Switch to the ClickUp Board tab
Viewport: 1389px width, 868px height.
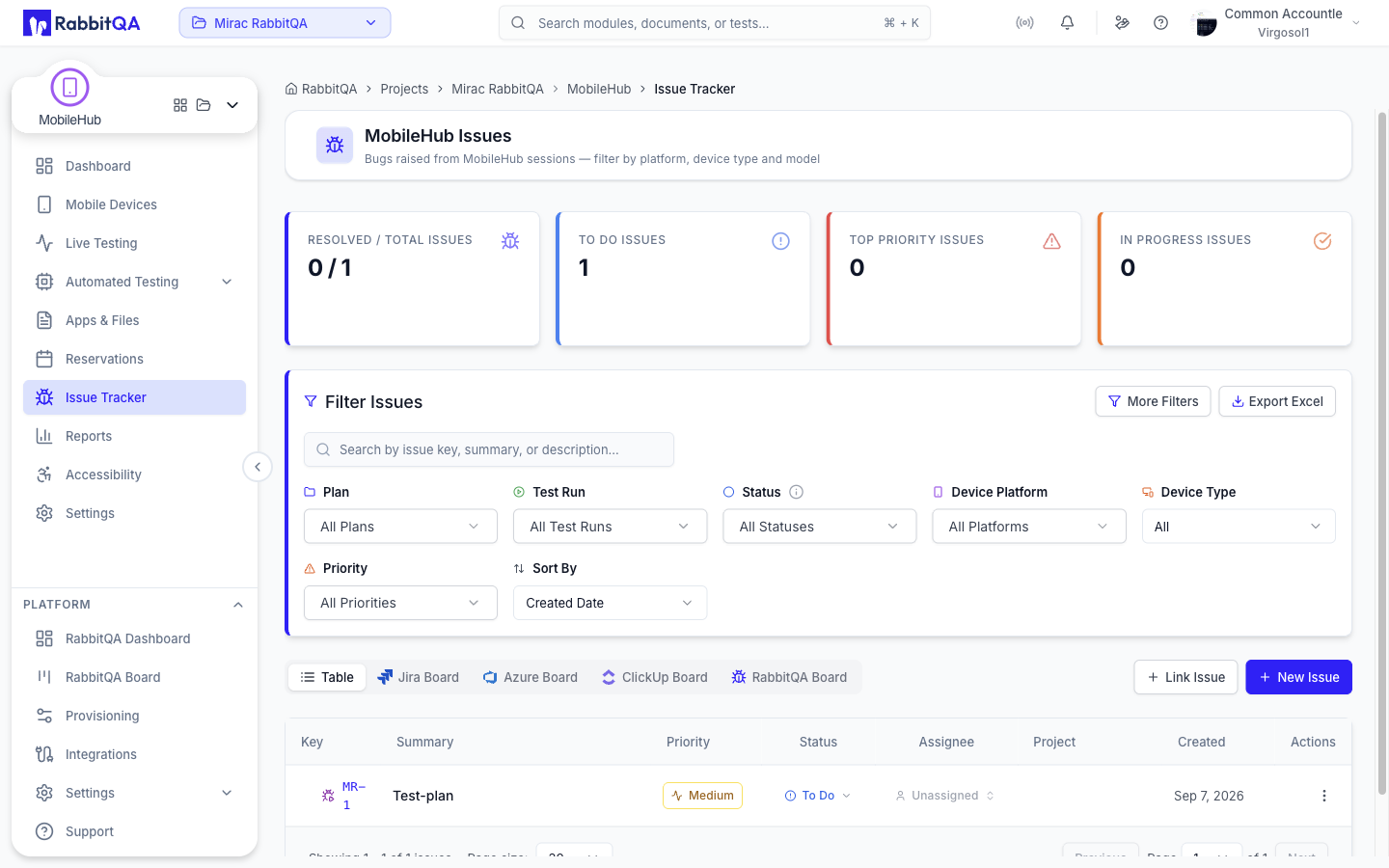[654, 677]
